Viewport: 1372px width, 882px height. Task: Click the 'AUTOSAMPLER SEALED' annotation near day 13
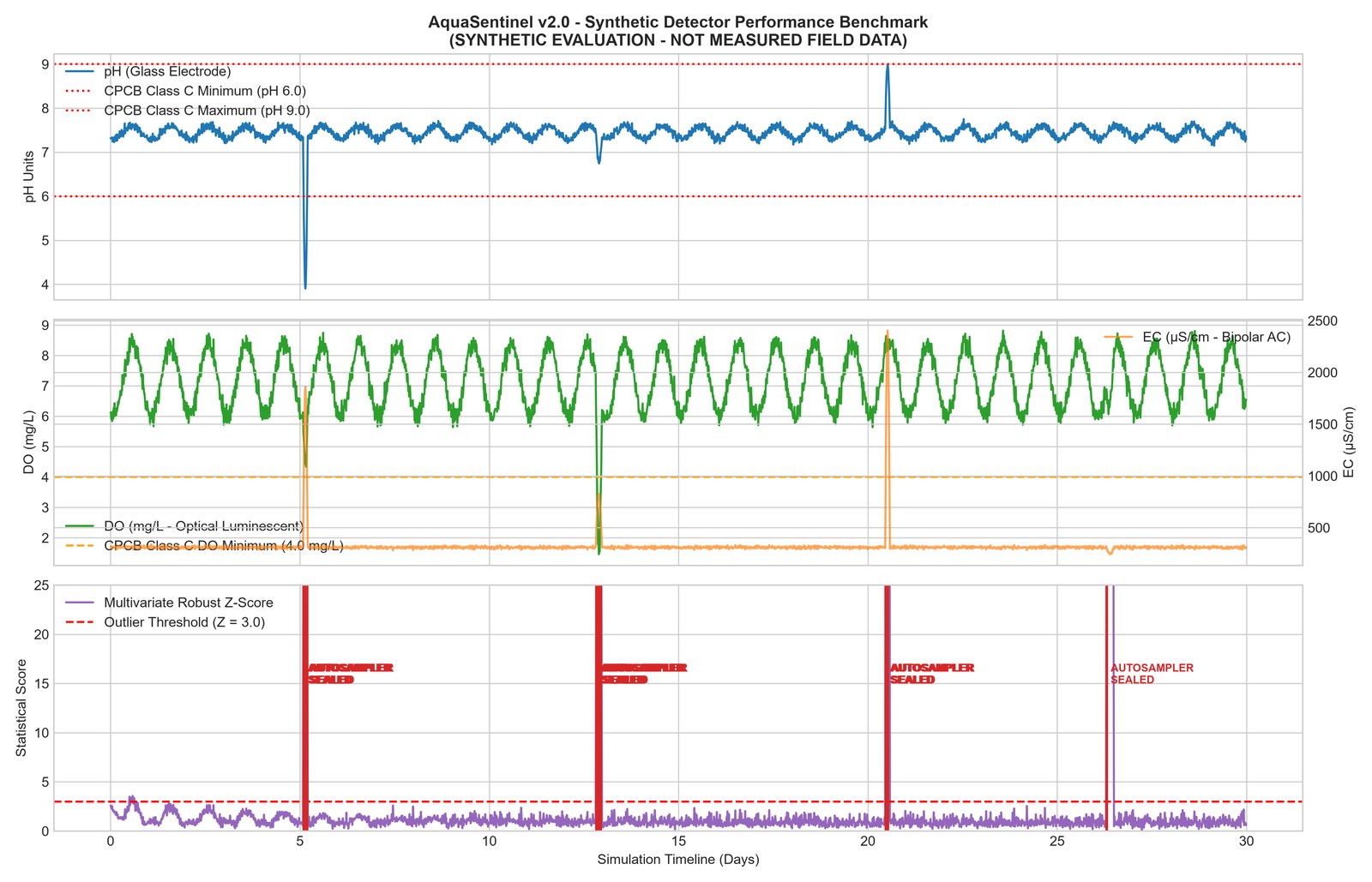tap(644, 674)
